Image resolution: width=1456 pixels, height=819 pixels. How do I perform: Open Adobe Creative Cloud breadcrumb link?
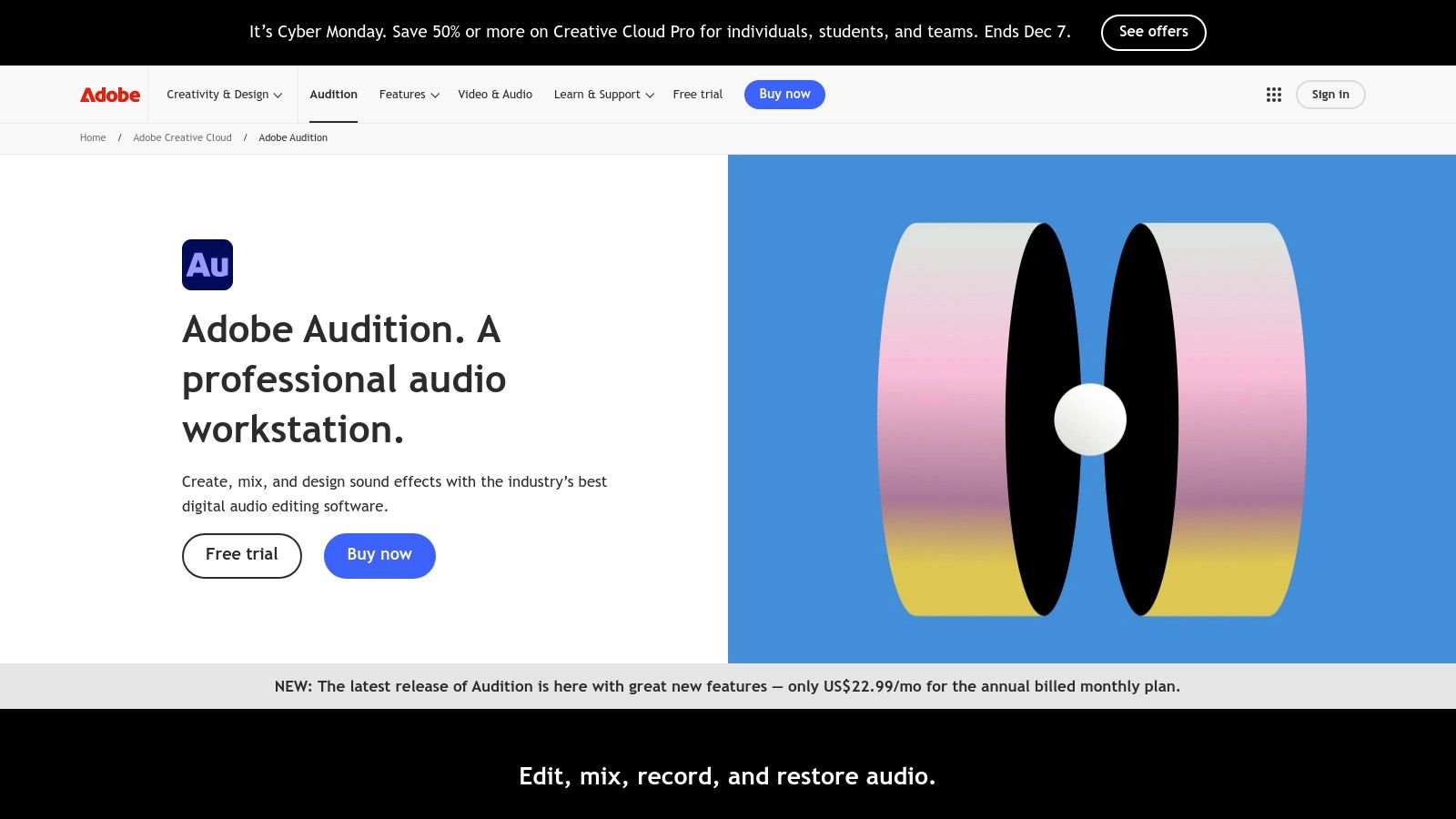pos(182,137)
